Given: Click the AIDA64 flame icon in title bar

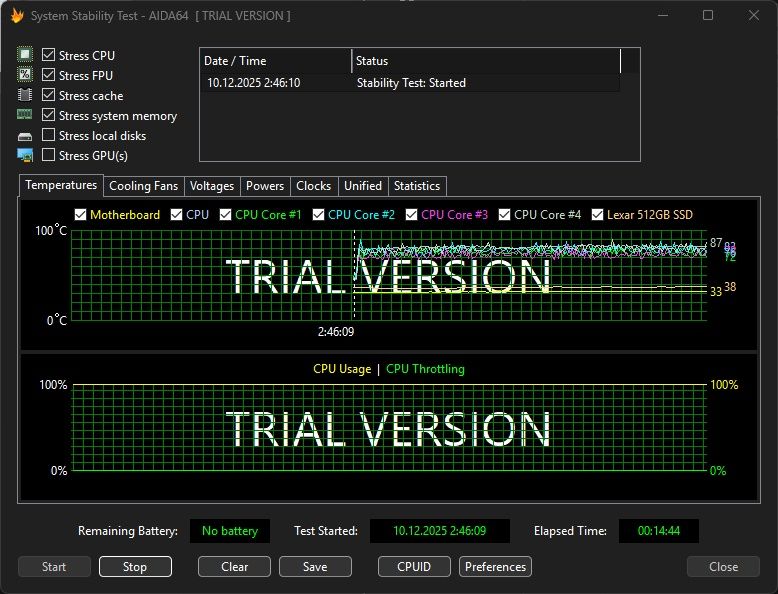Looking at the screenshot, I should point(17,16).
